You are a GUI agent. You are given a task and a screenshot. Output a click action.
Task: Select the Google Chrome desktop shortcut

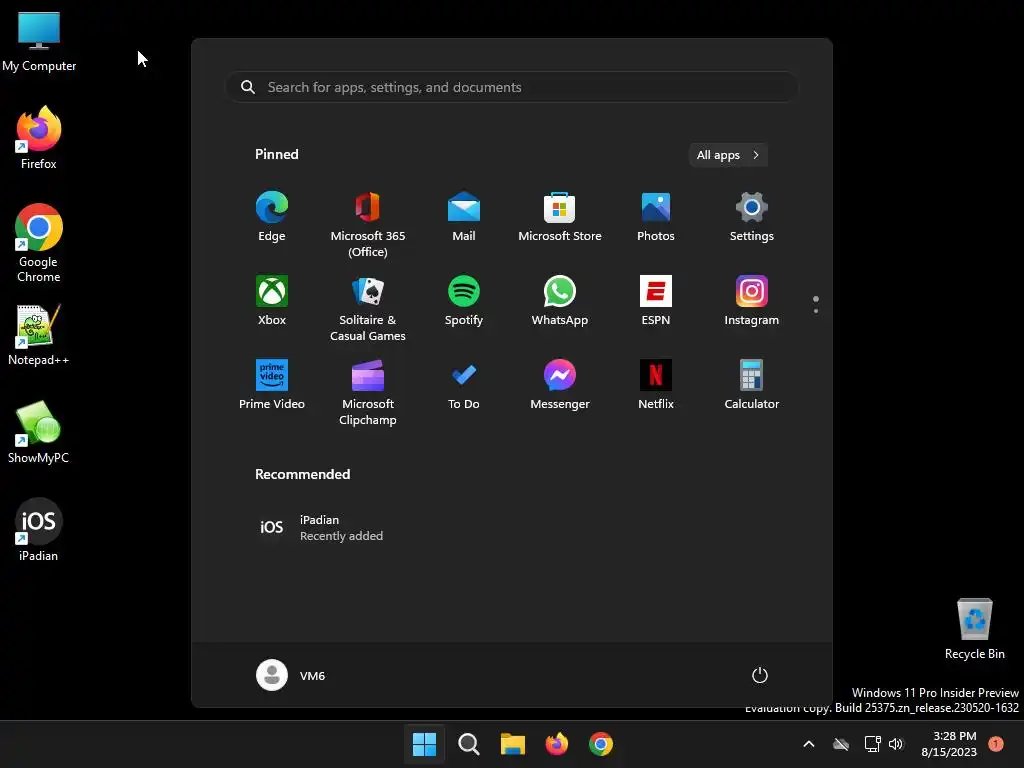coord(39,243)
